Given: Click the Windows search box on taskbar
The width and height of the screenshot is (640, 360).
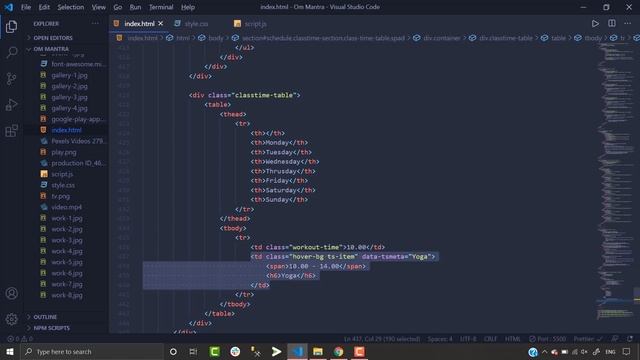Looking at the screenshot, I should tap(92, 351).
